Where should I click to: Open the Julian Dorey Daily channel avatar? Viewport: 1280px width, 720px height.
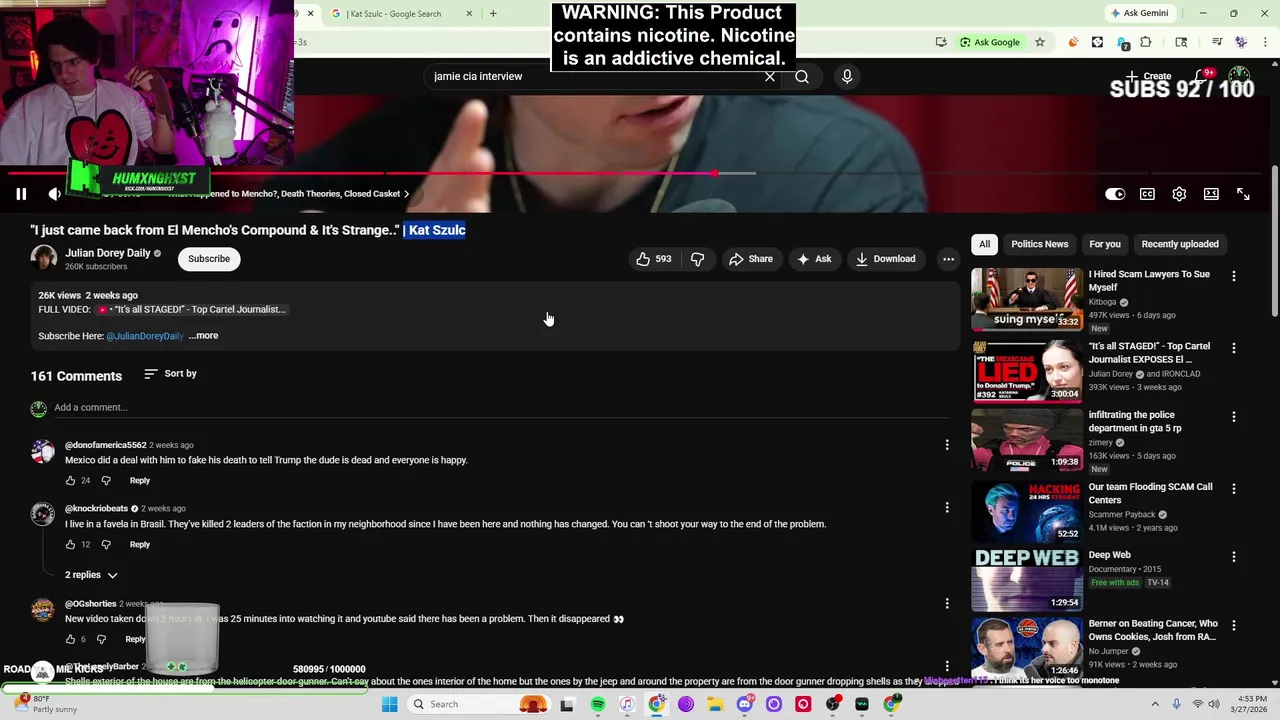click(44, 258)
